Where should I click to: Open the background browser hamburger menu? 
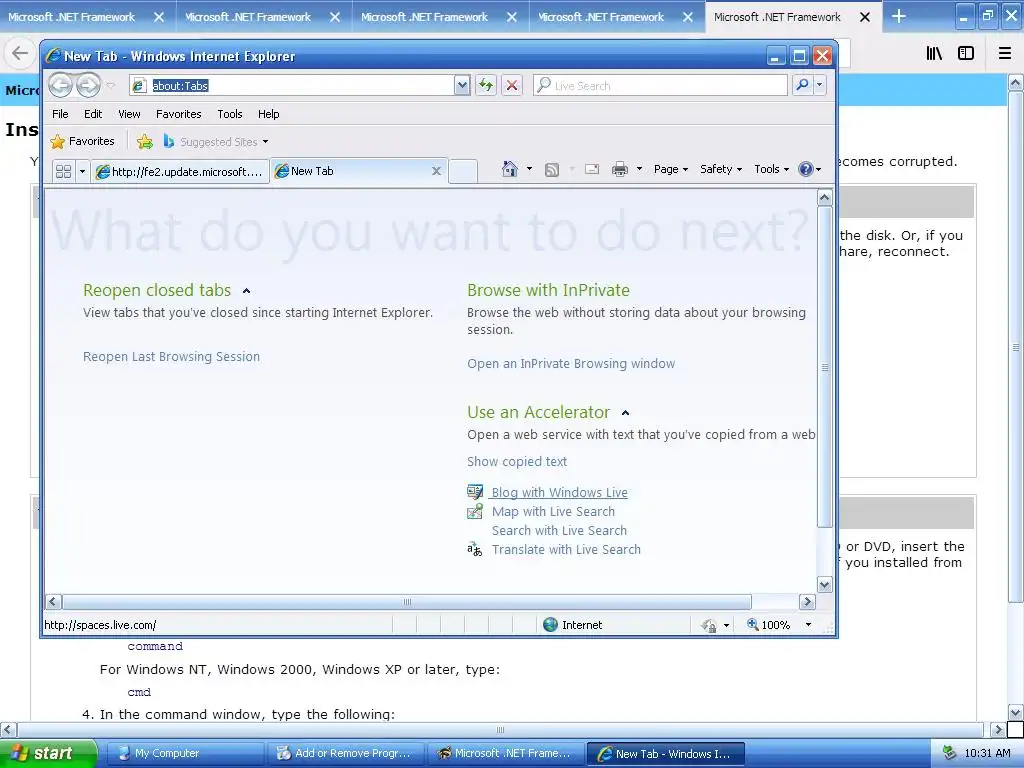click(x=1005, y=53)
